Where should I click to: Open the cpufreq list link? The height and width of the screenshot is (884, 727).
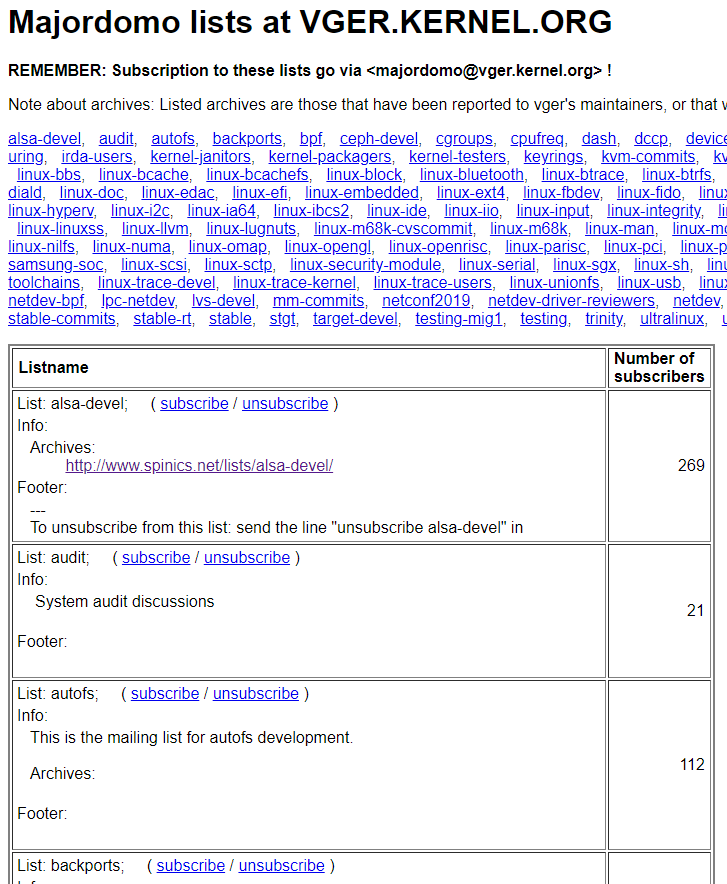point(537,139)
